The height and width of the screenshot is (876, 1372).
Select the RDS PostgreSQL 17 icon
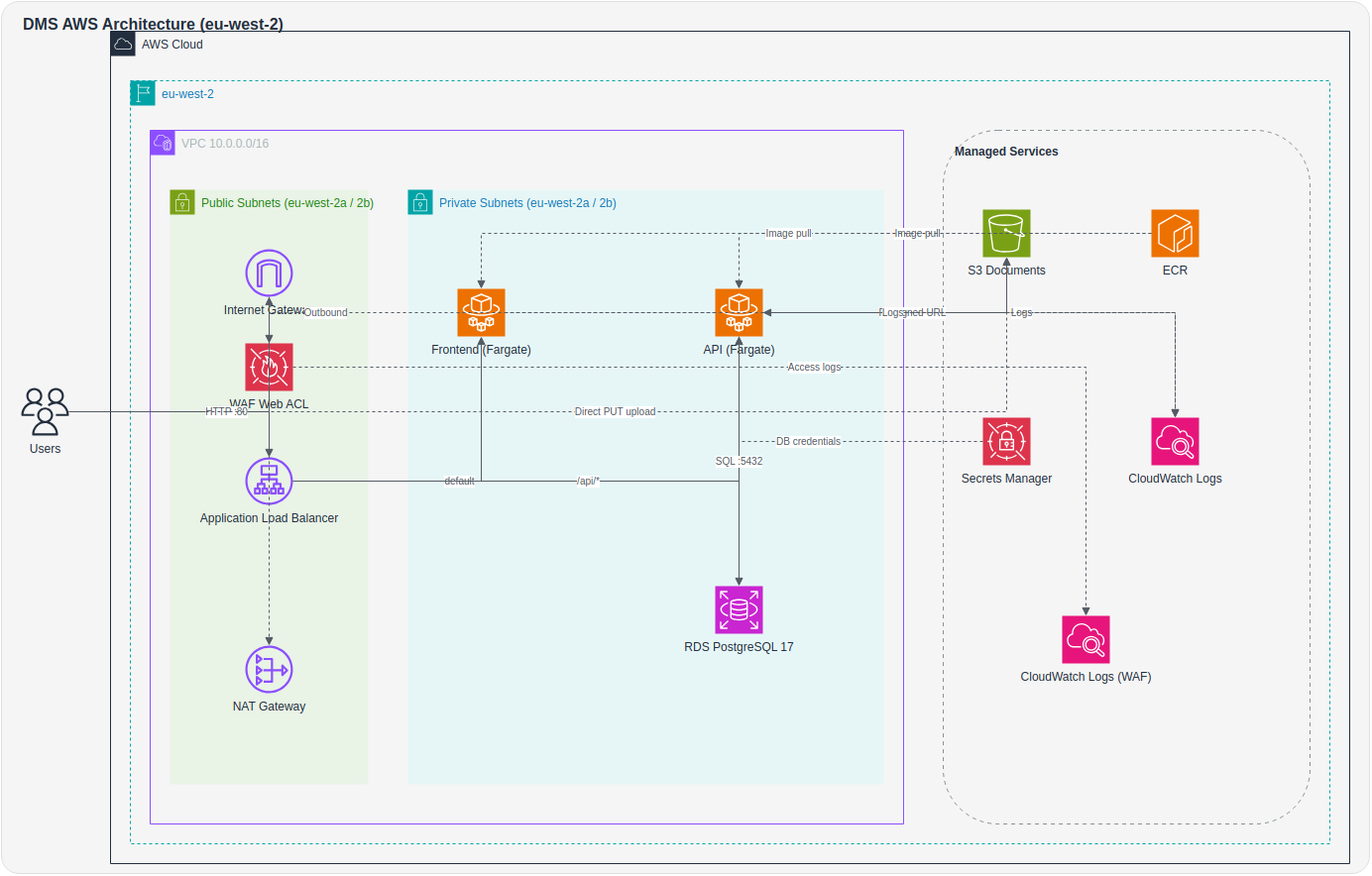point(739,609)
